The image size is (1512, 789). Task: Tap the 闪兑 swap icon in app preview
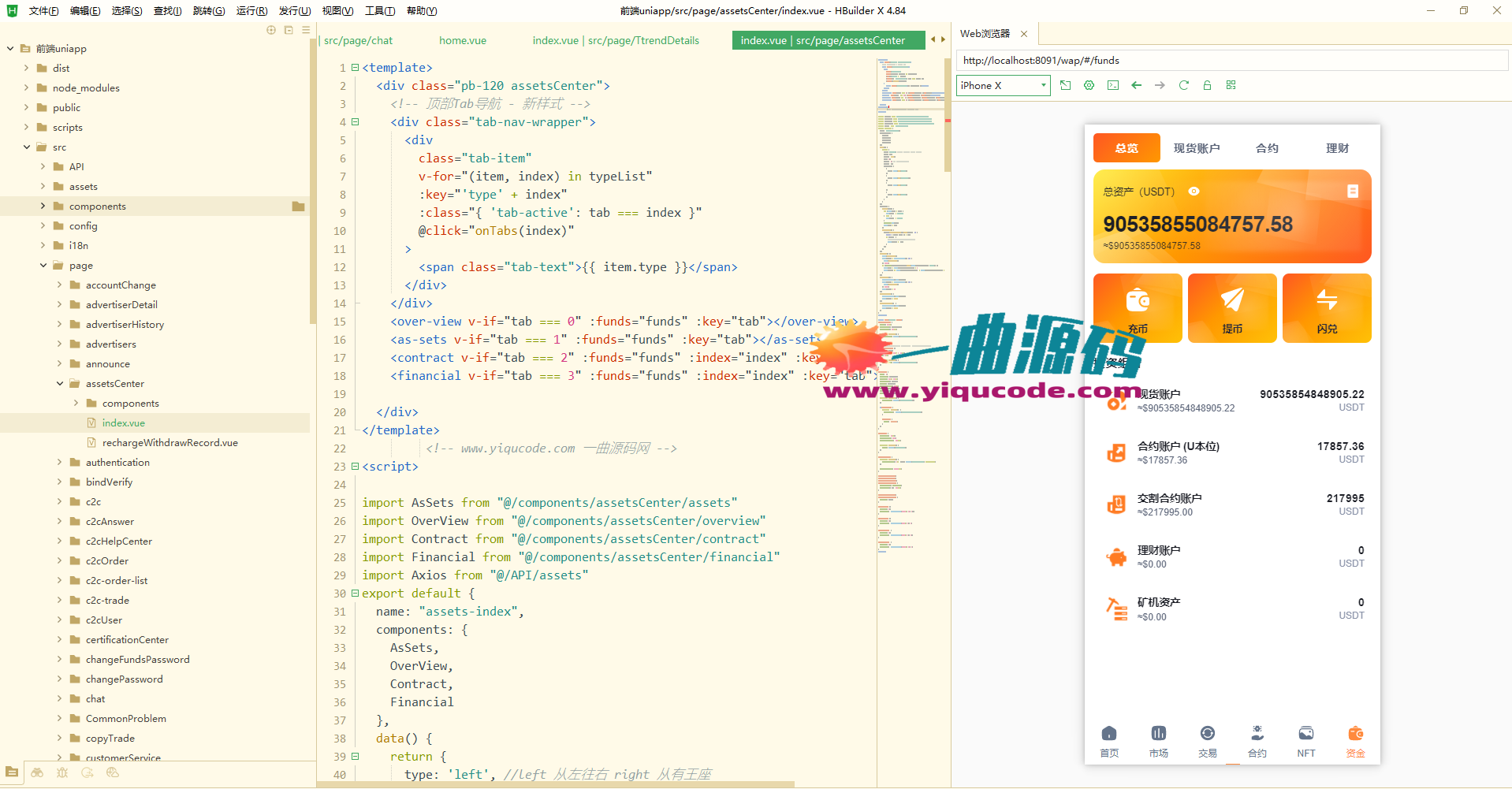click(1326, 307)
